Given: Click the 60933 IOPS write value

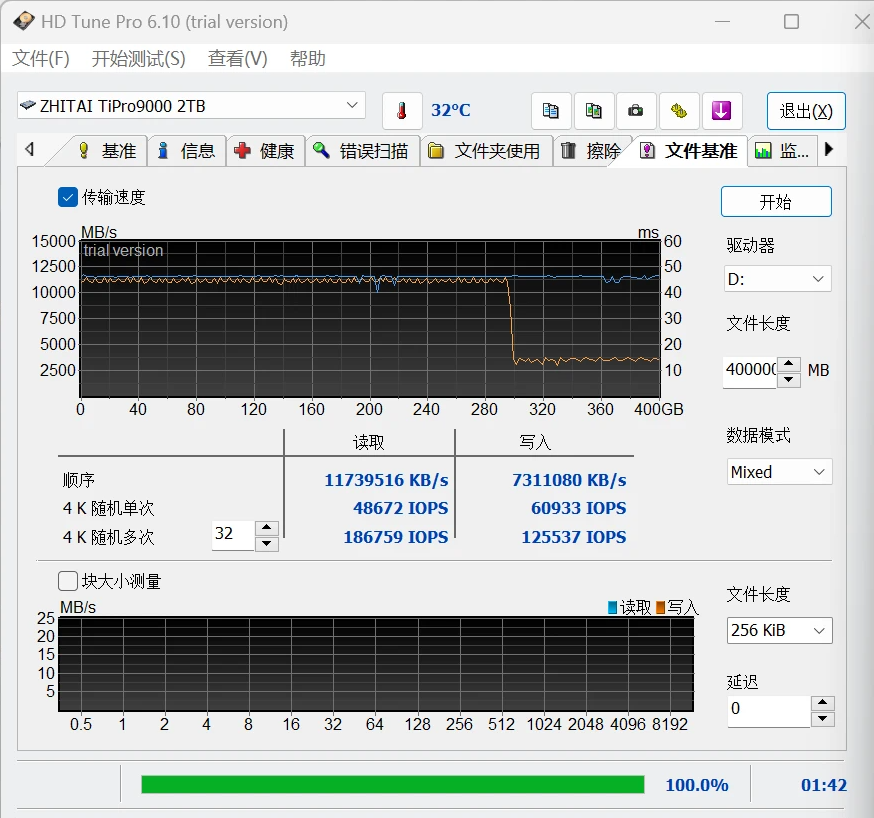Looking at the screenshot, I should pyautogui.click(x=579, y=508).
